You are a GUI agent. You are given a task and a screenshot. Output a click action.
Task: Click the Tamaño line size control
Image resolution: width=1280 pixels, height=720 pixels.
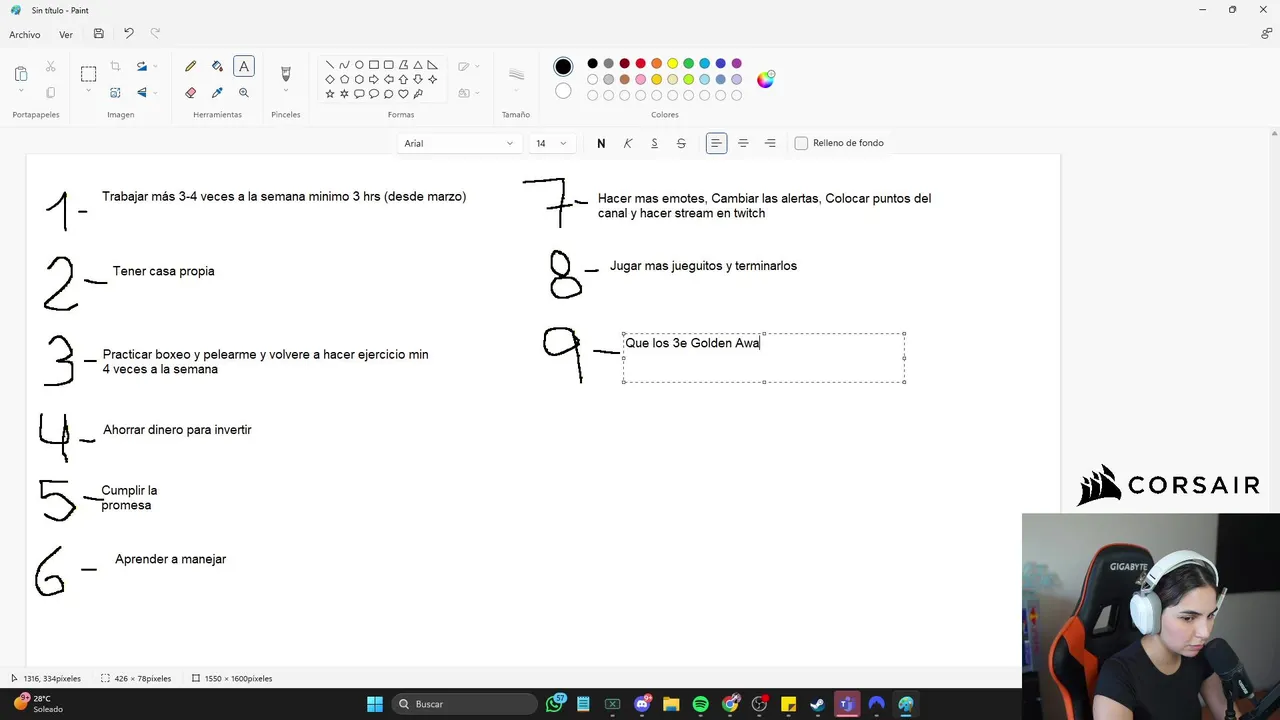[516, 79]
